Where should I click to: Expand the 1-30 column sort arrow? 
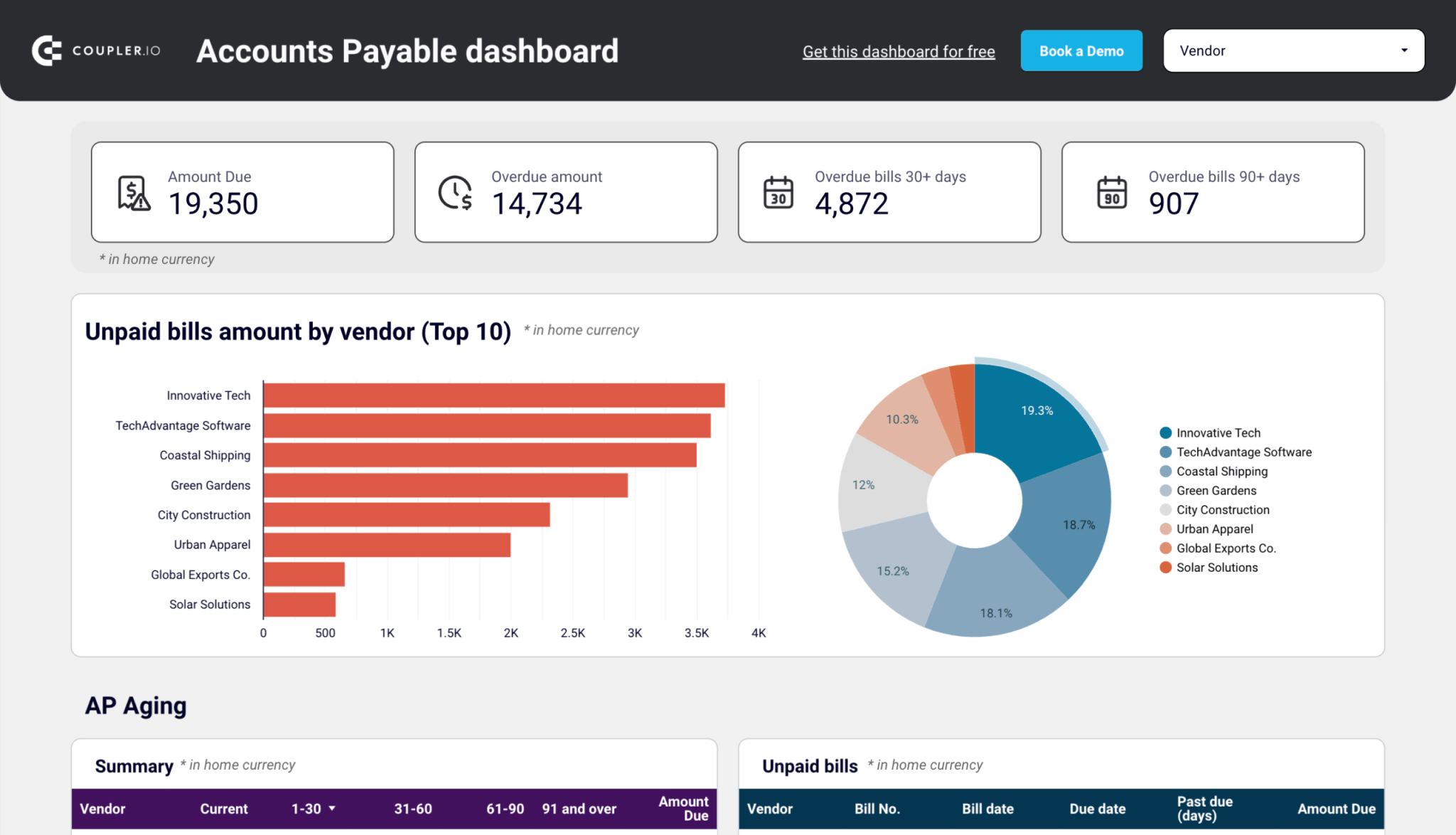click(331, 809)
